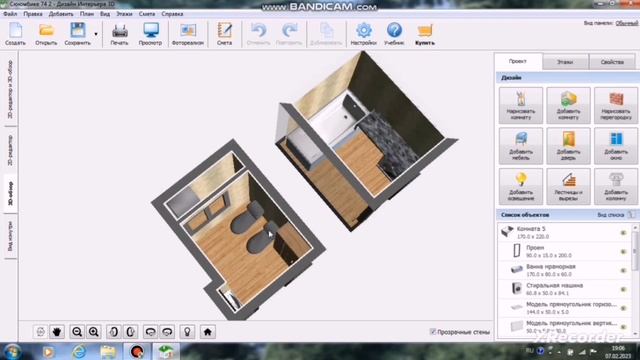Open the Windows Start button

(13, 351)
